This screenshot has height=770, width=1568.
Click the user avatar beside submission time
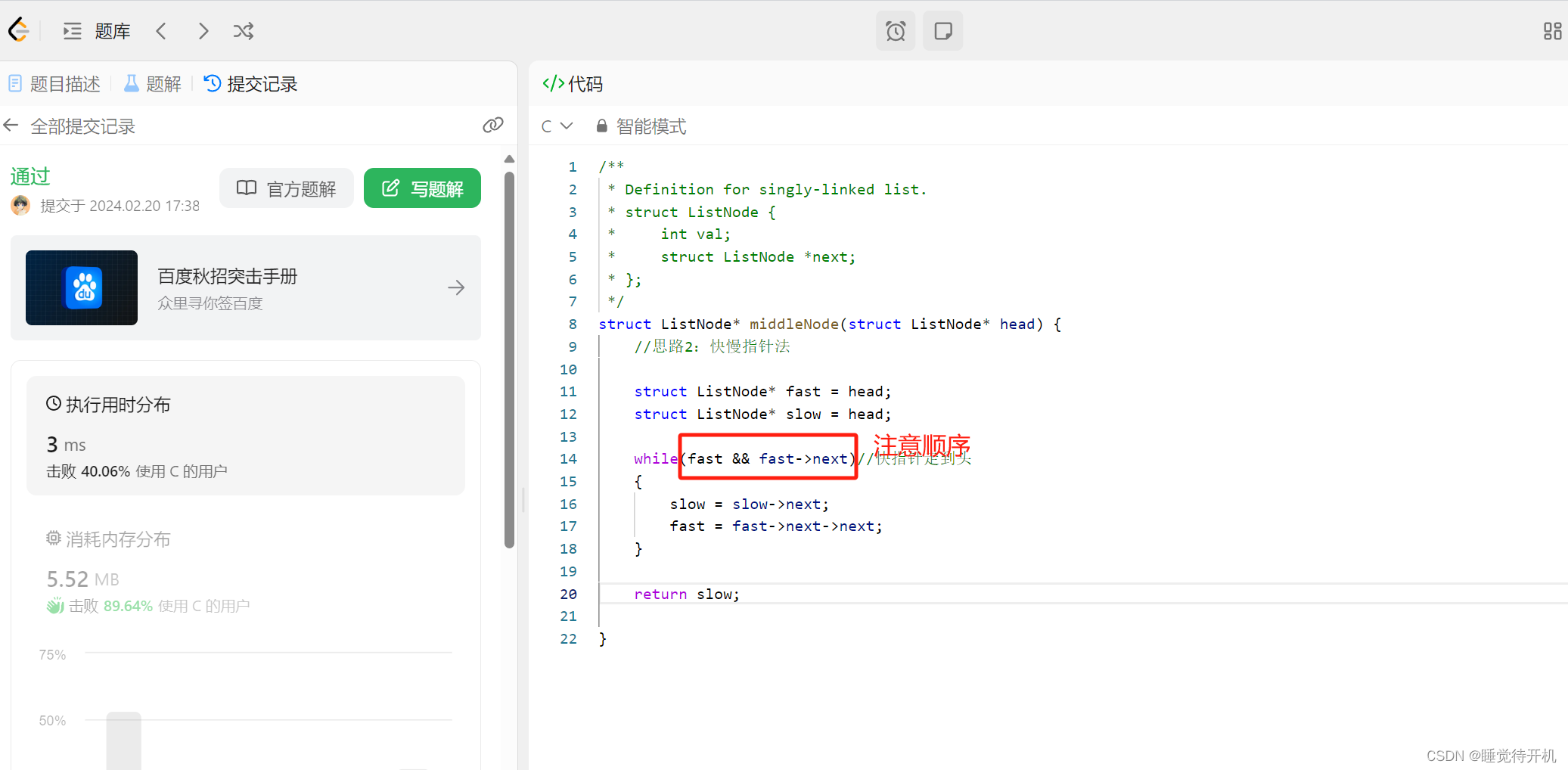[x=20, y=205]
